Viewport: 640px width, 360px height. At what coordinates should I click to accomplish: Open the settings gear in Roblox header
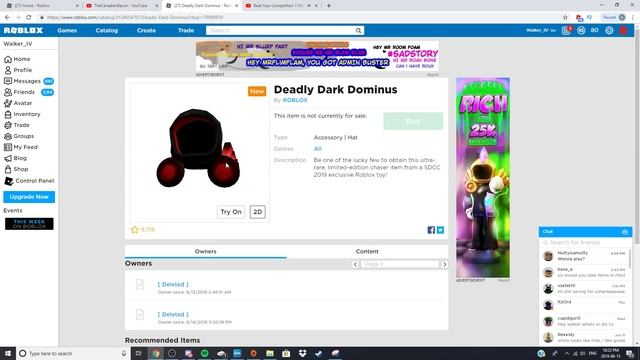pyautogui.click(x=609, y=31)
